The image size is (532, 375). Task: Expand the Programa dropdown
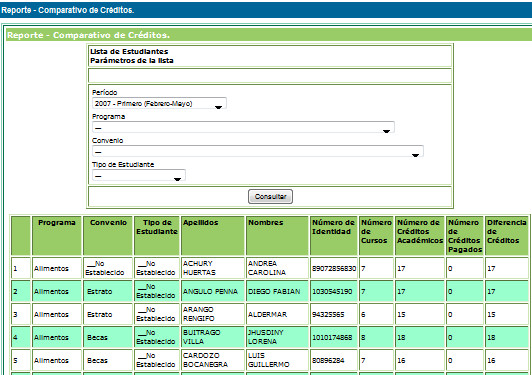(x=243, y=128)
